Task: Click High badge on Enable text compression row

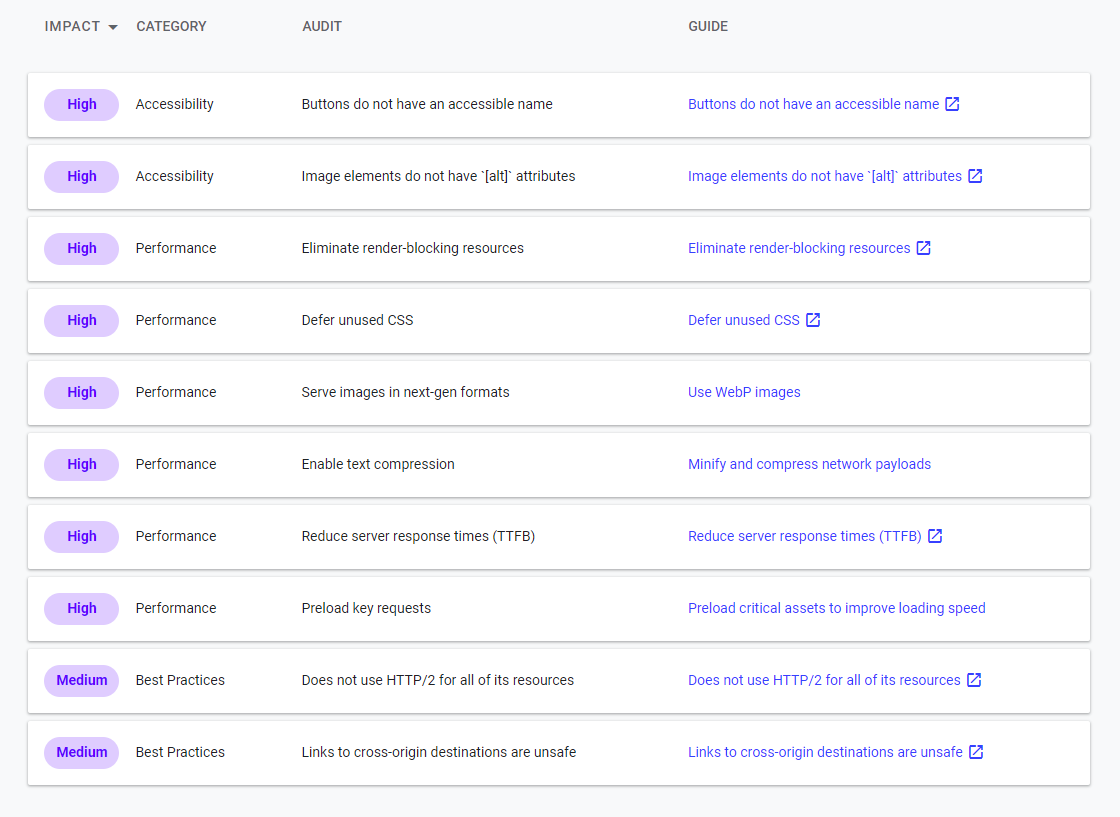Action: pyautogui.click(x=81, y=464)
